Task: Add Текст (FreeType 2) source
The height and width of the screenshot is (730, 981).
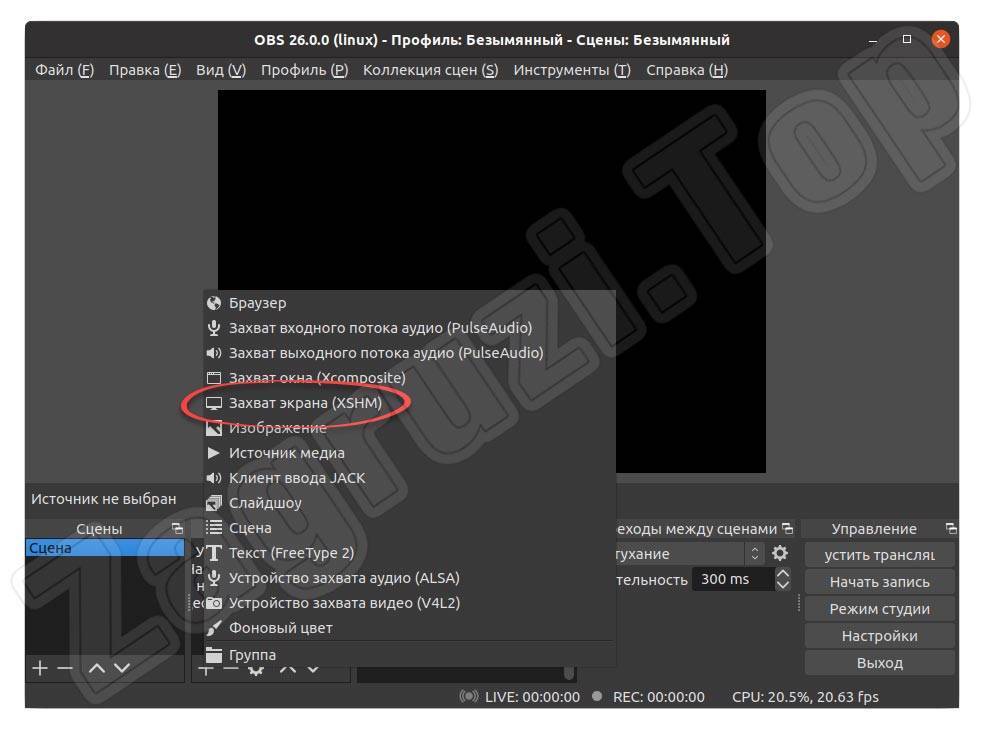Action: tap(409, 553)
